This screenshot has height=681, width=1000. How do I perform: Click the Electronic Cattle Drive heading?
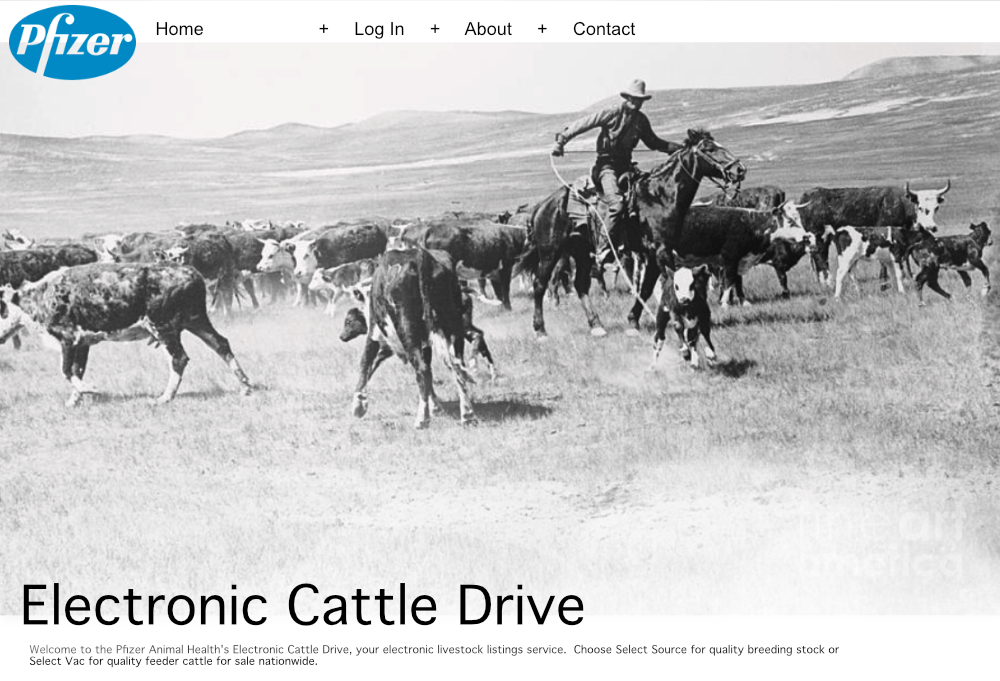pos(302,605)
